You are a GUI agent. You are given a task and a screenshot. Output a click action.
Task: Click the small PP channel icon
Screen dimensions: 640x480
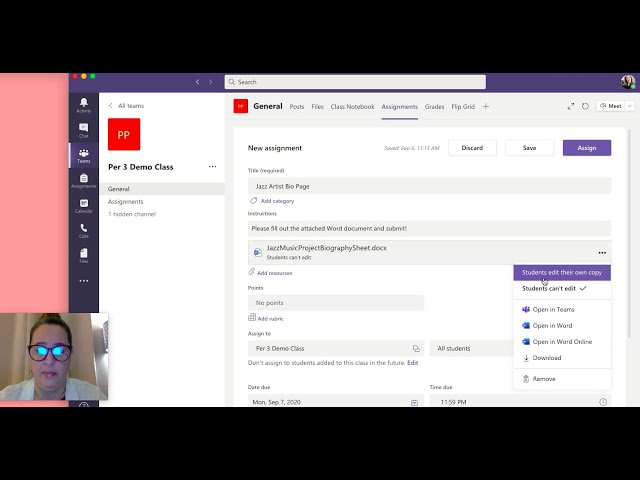point(241,106)
